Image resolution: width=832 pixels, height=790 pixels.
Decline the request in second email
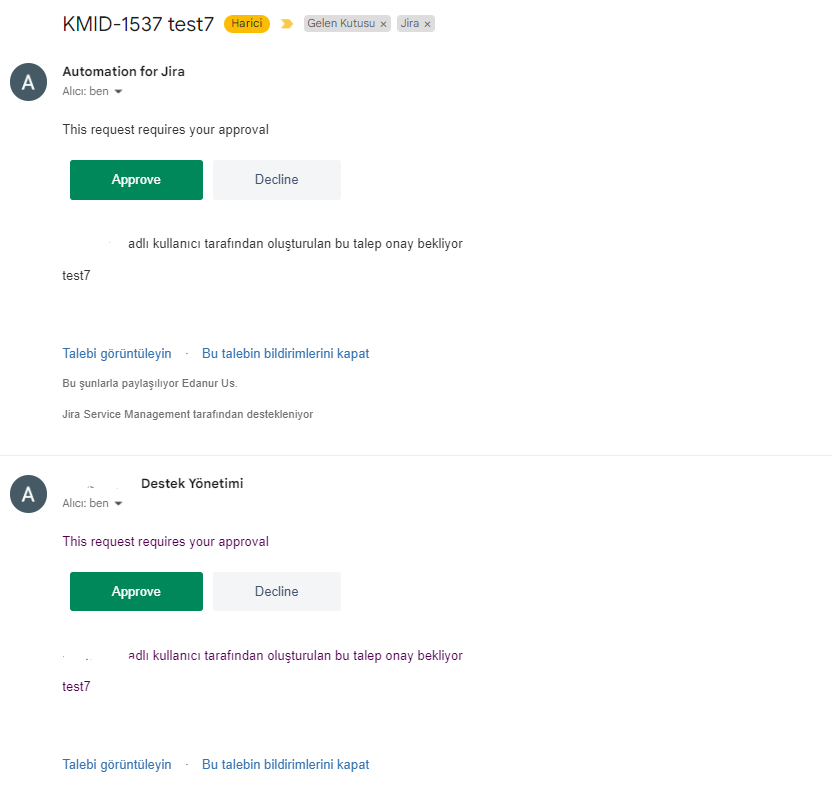pos(277,592)
